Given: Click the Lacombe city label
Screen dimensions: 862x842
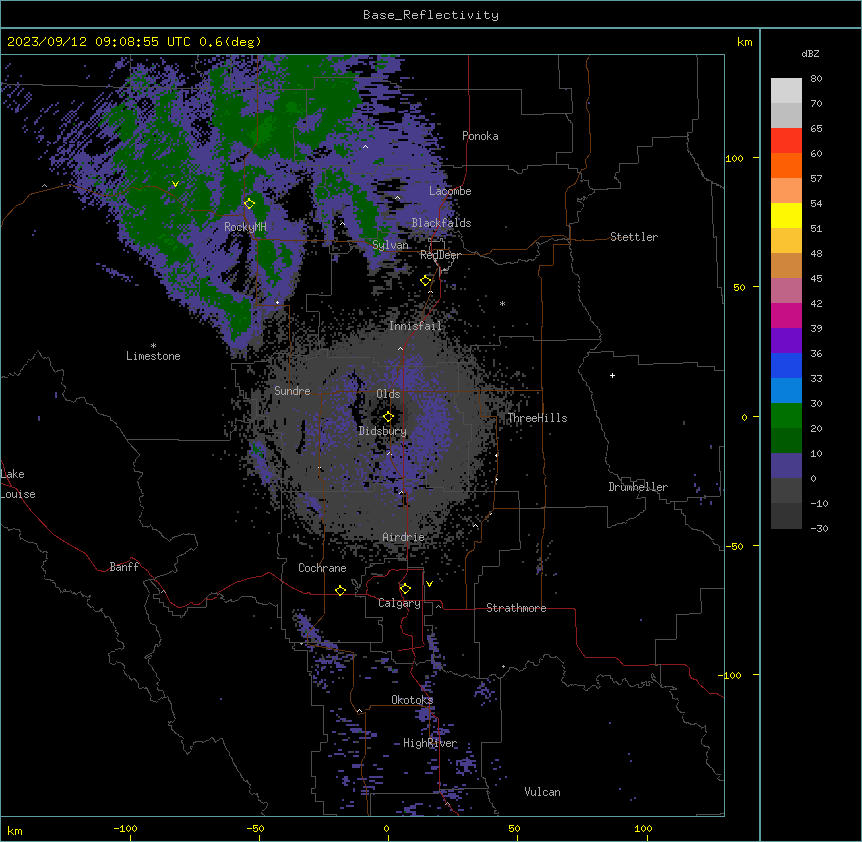Looking at the screenshot, I should click(x=450, y=191).
